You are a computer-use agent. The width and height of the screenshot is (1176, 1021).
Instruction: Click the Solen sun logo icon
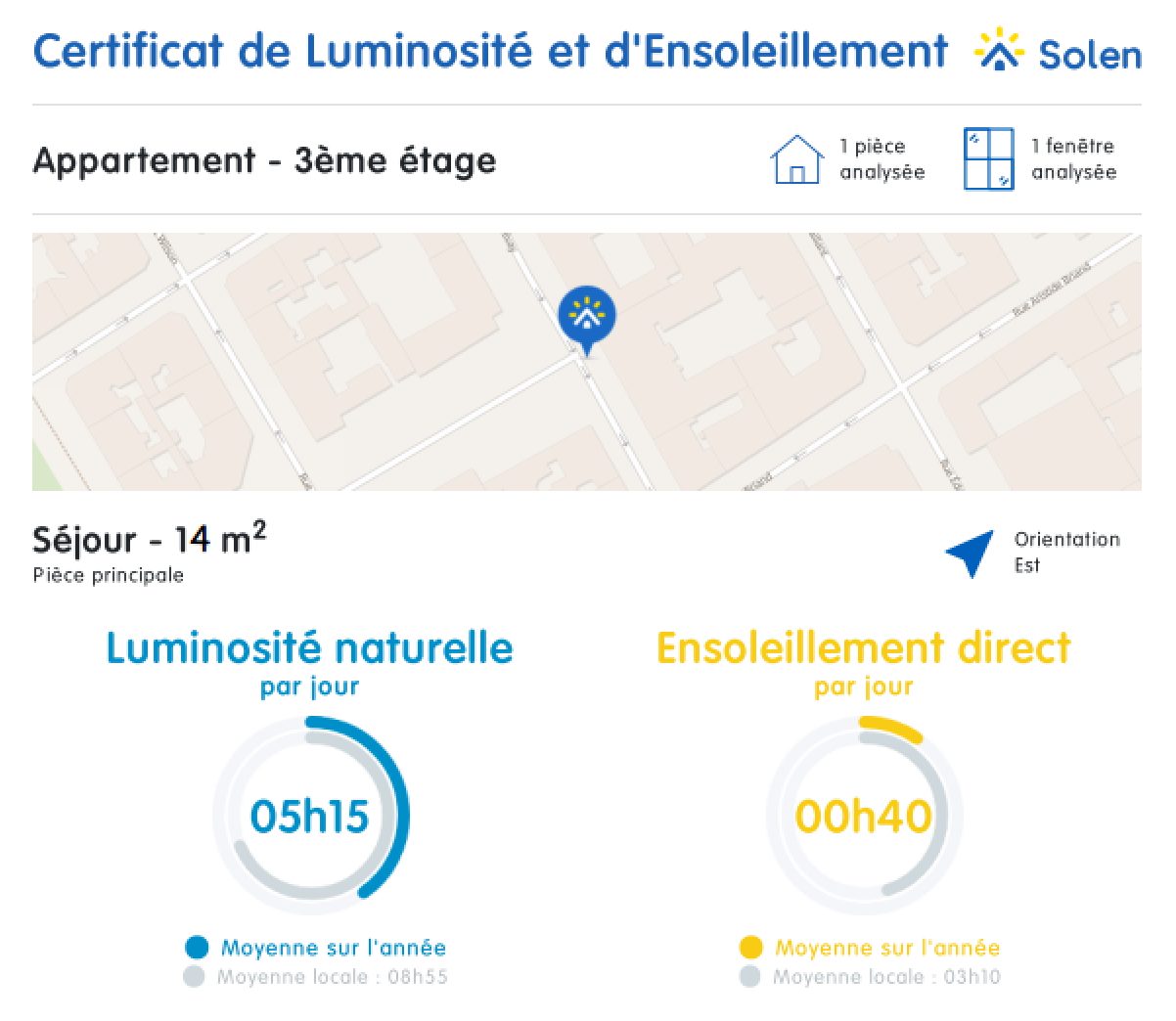coord(999,48)
